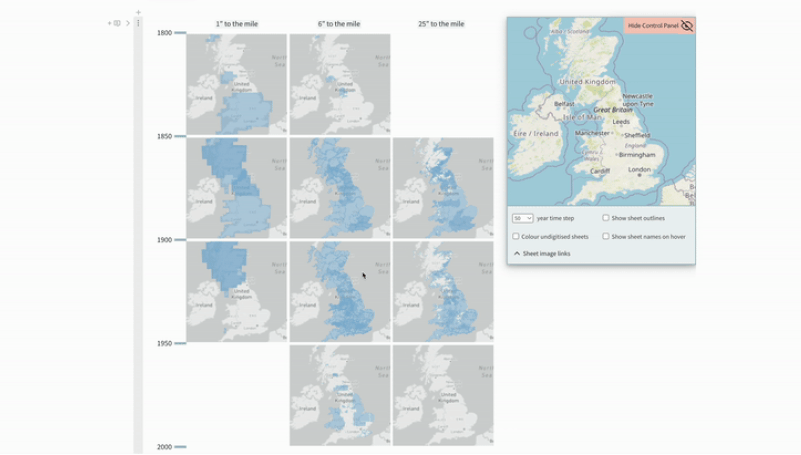Screen dimensions: 801x455
Task: Click the plus icon beside the comment icon
Action: click(x=109, y=23)
